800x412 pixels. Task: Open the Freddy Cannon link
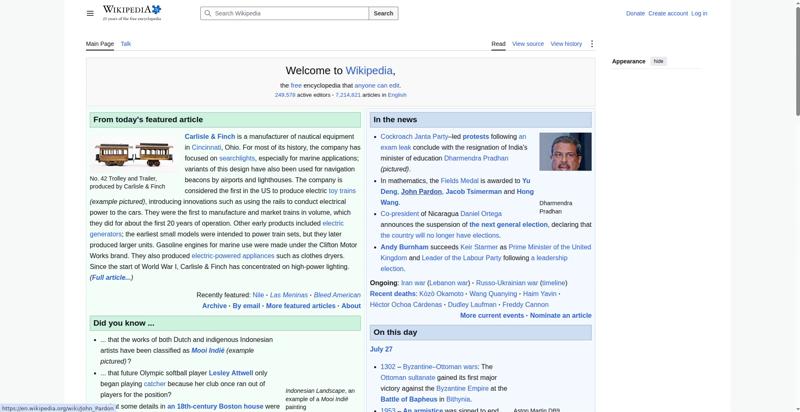coord(526,305)
